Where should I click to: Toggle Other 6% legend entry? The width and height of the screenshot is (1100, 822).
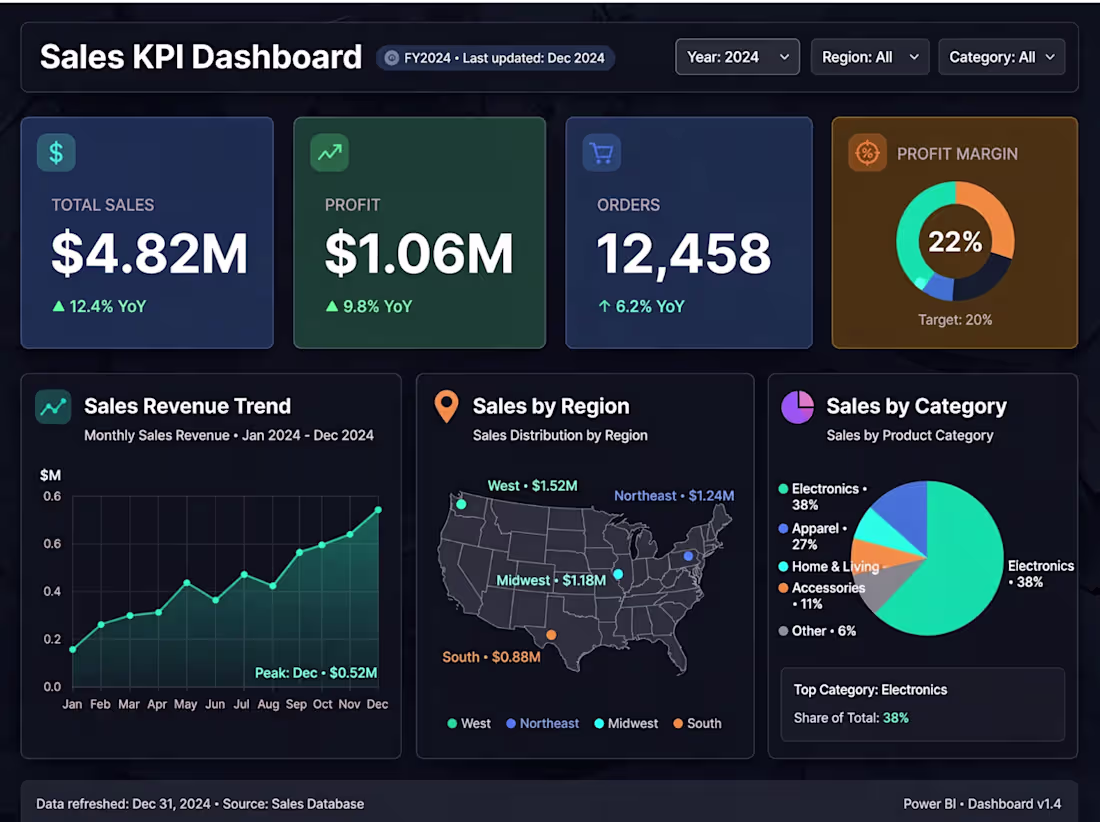point(817,631)
